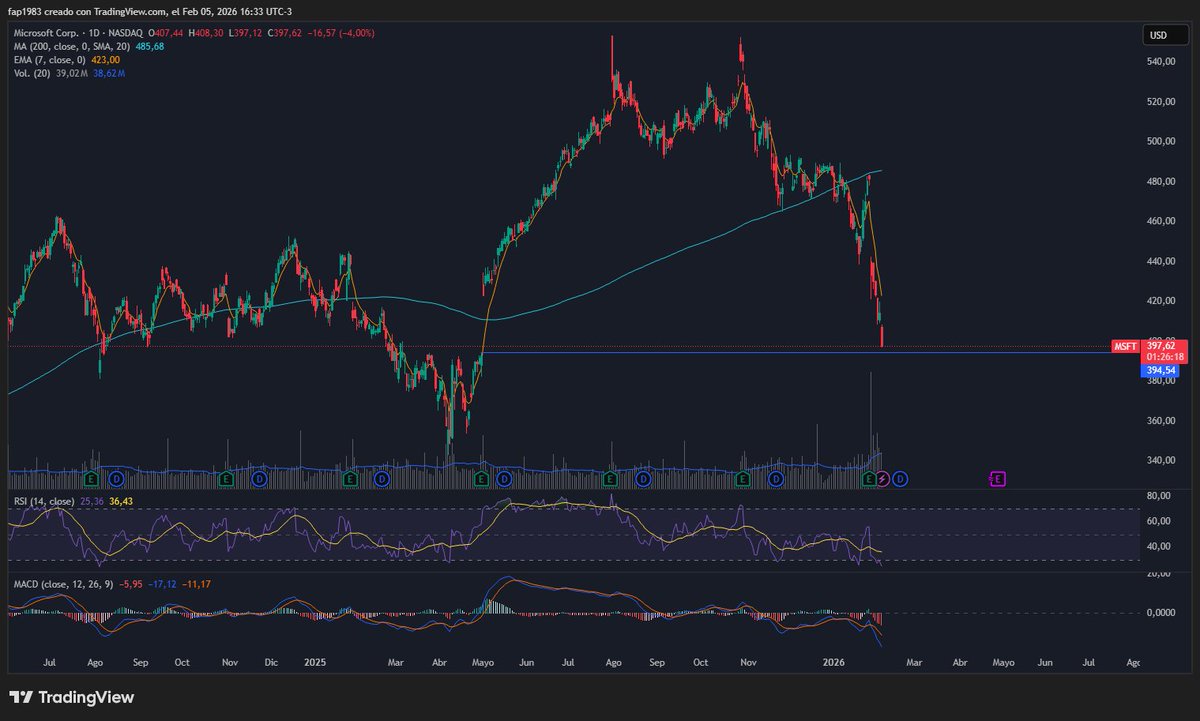The height and width of the screenshot is (721, 1200).
Task: Click the blue 394,54 horizontal line label
Action: click(1159, 370)
